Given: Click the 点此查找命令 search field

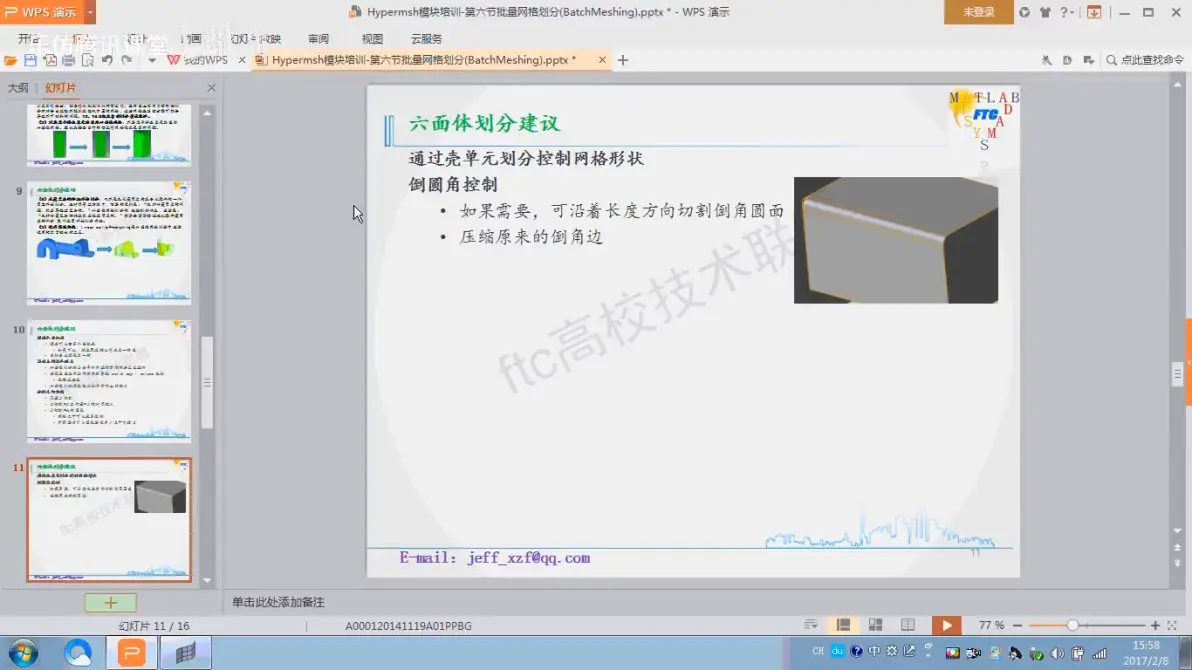Looking at the screenshot, I should pos(1145,60).
